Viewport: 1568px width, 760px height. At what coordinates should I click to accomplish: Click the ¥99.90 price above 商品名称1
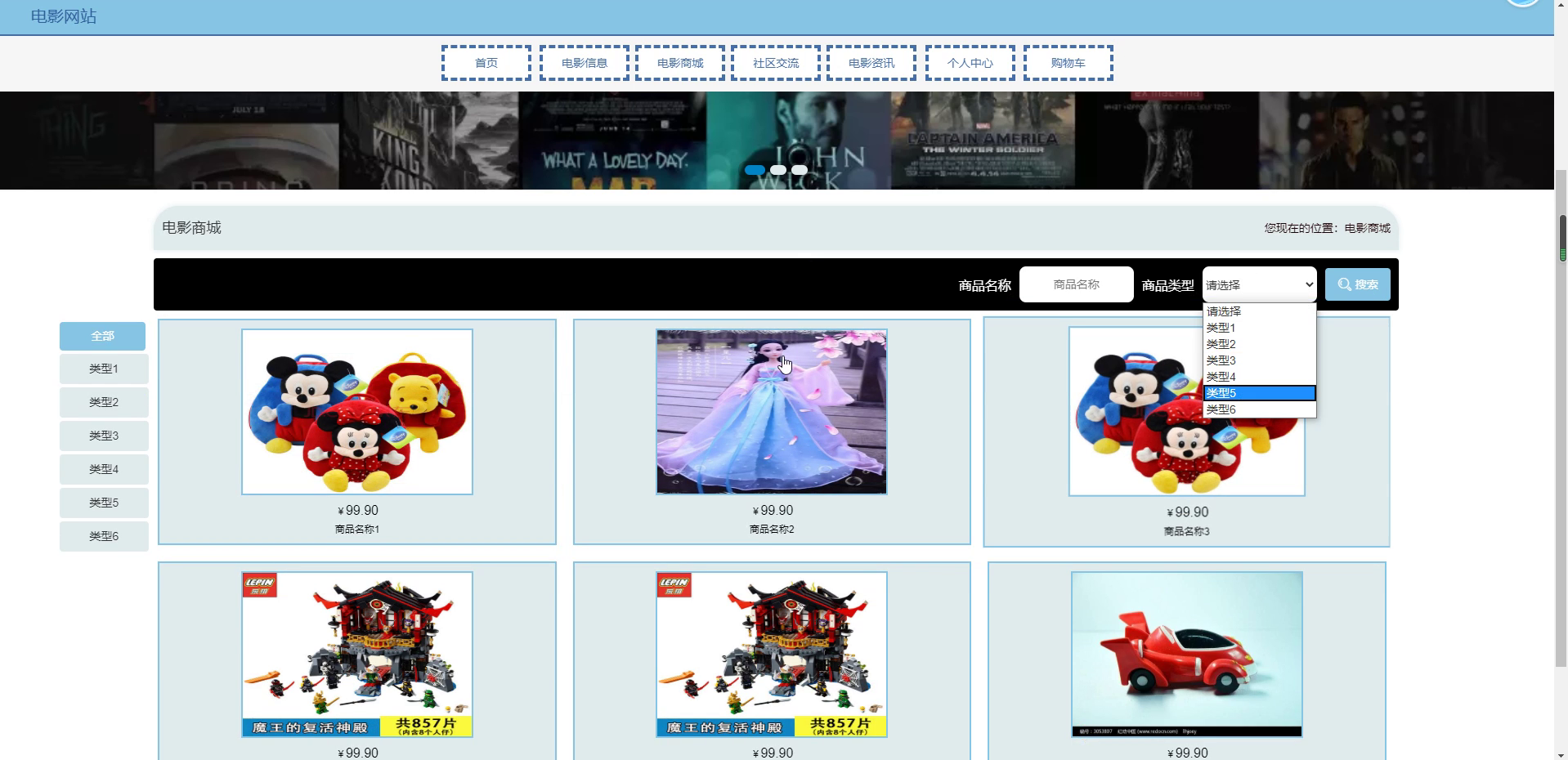tap(357, 511)
